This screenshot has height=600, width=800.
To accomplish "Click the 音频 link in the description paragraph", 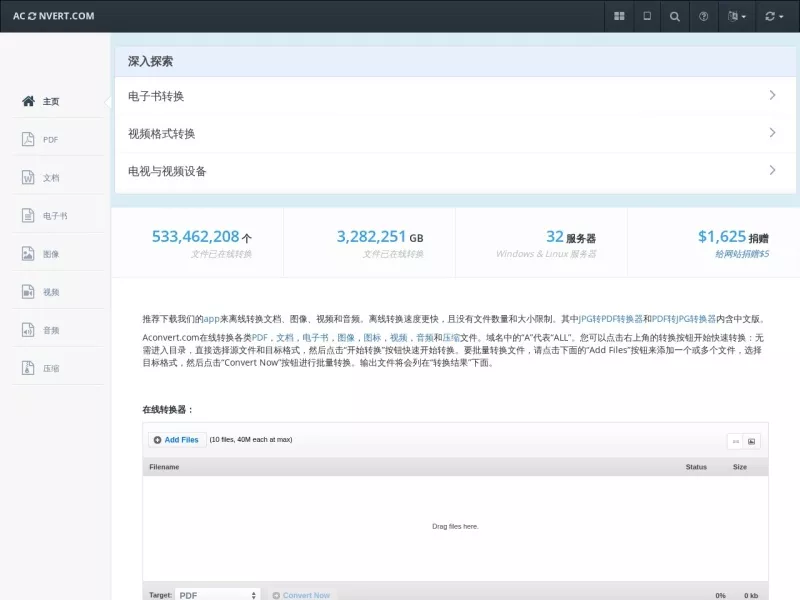I will pos(425,338).
